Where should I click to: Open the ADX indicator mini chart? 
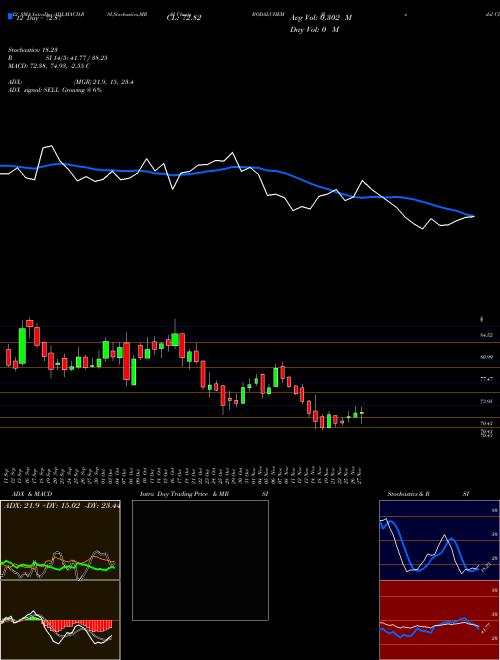[60, 540]
